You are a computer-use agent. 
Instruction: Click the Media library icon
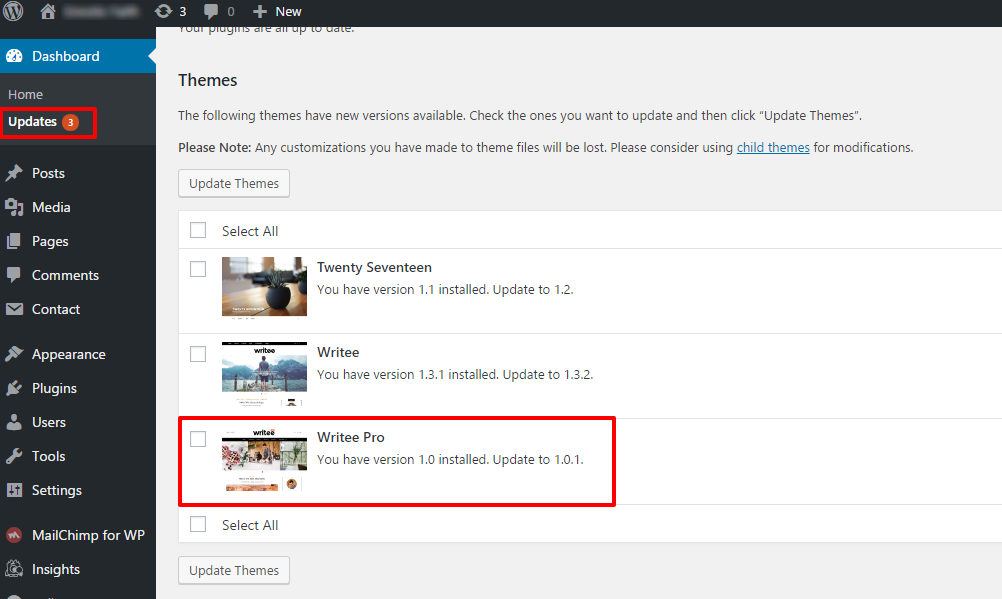14,207
